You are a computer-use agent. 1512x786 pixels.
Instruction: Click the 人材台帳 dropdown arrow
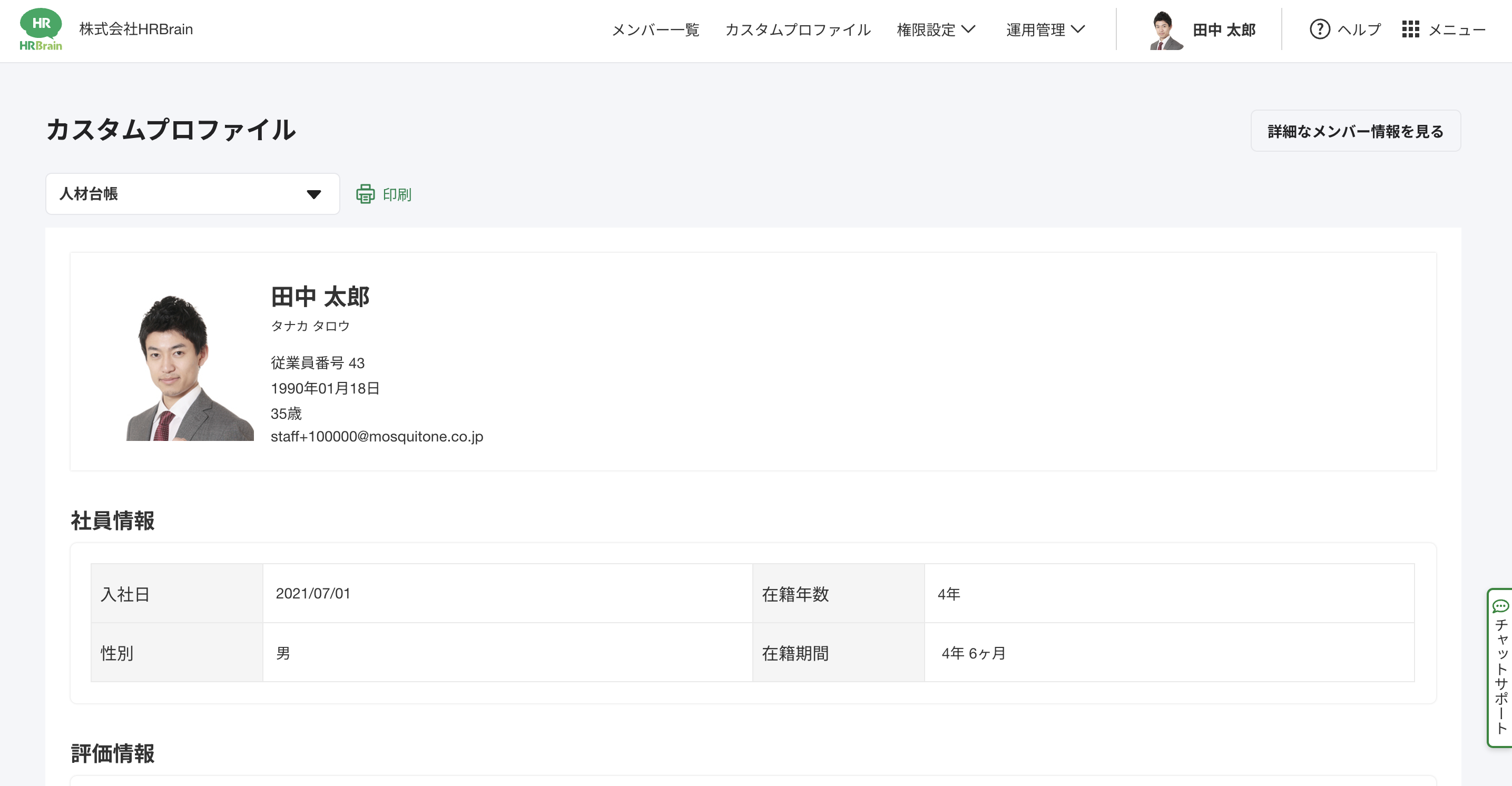tap(314, 194)
